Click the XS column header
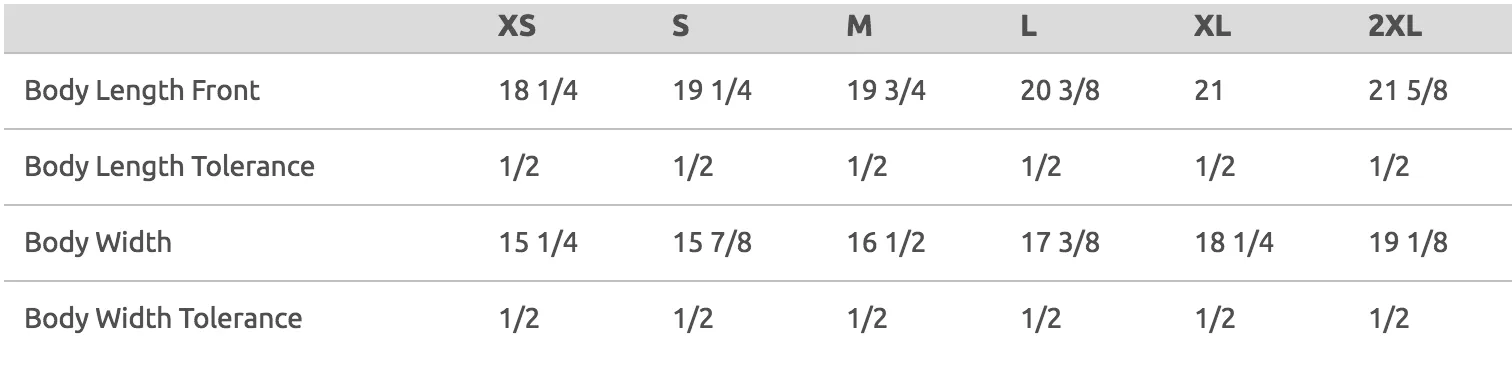The height and width of the screenshot is (368, 1512). click(x=517, y=27)
